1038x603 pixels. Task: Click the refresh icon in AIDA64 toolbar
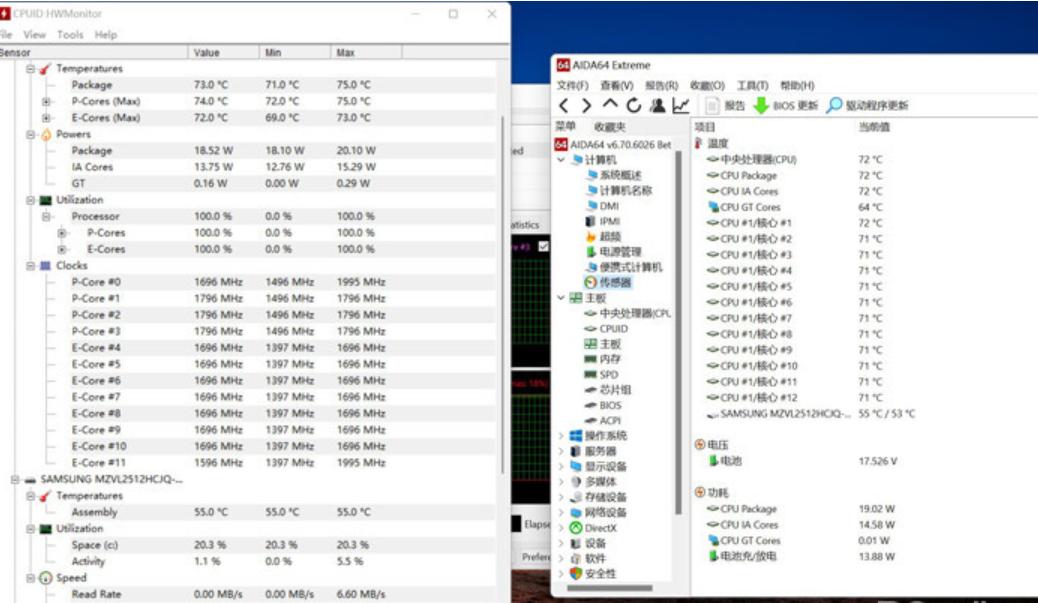635,104
